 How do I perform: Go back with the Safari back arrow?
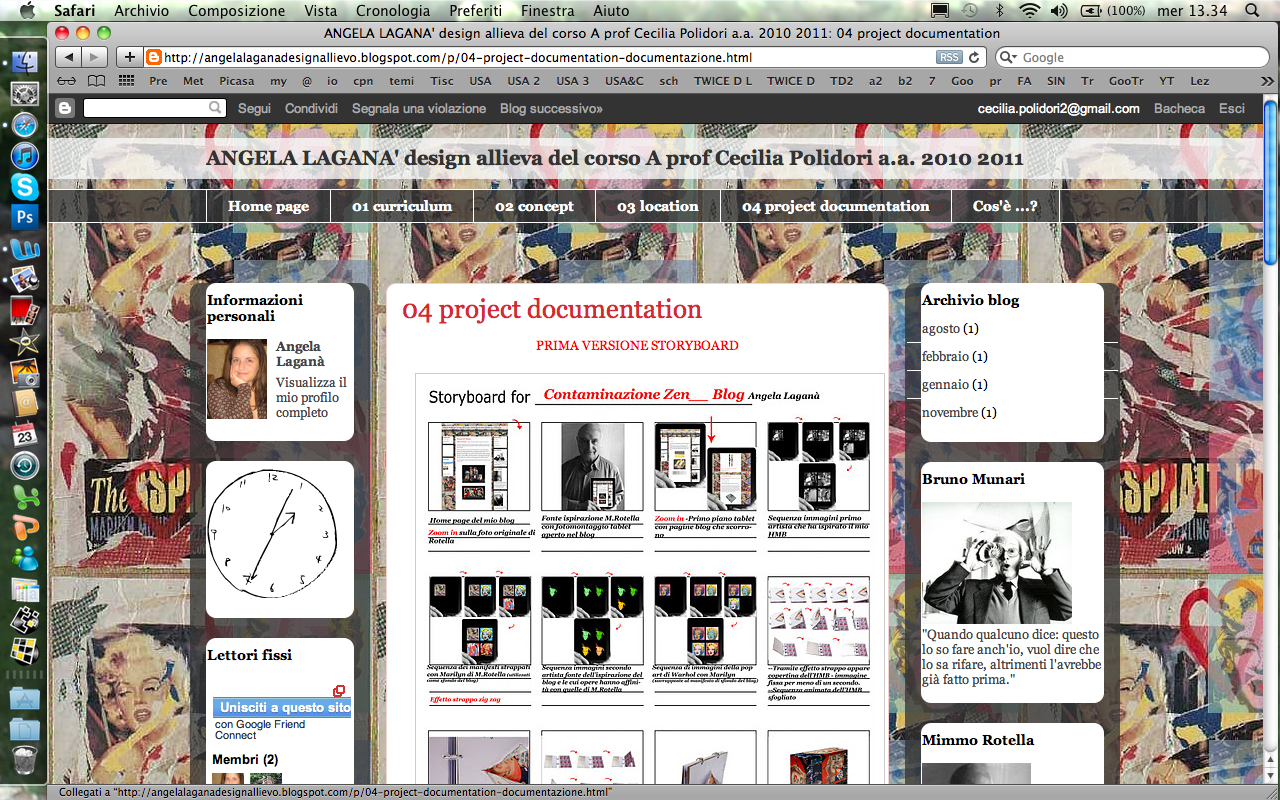[67, 57]
